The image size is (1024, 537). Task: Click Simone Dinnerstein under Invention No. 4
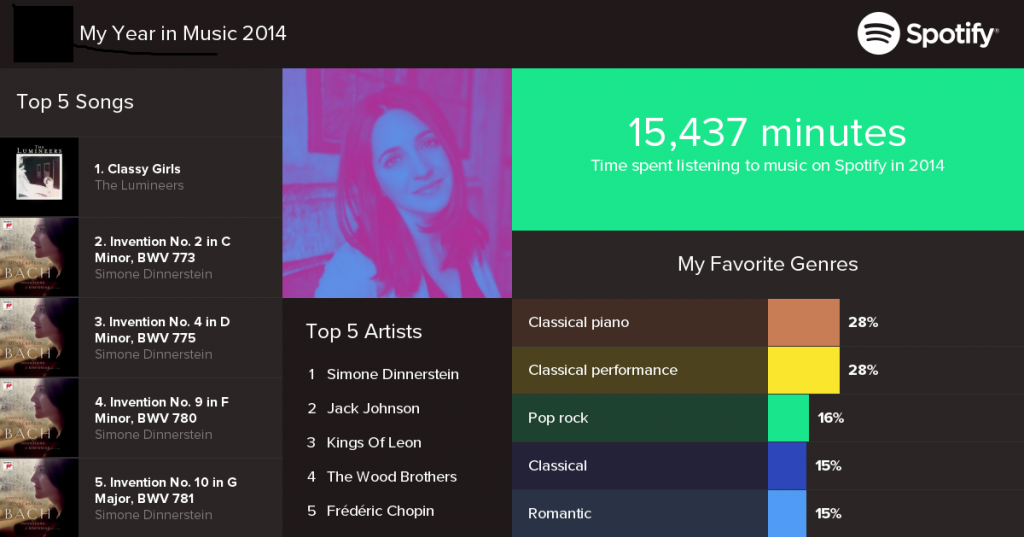(153, 355)
